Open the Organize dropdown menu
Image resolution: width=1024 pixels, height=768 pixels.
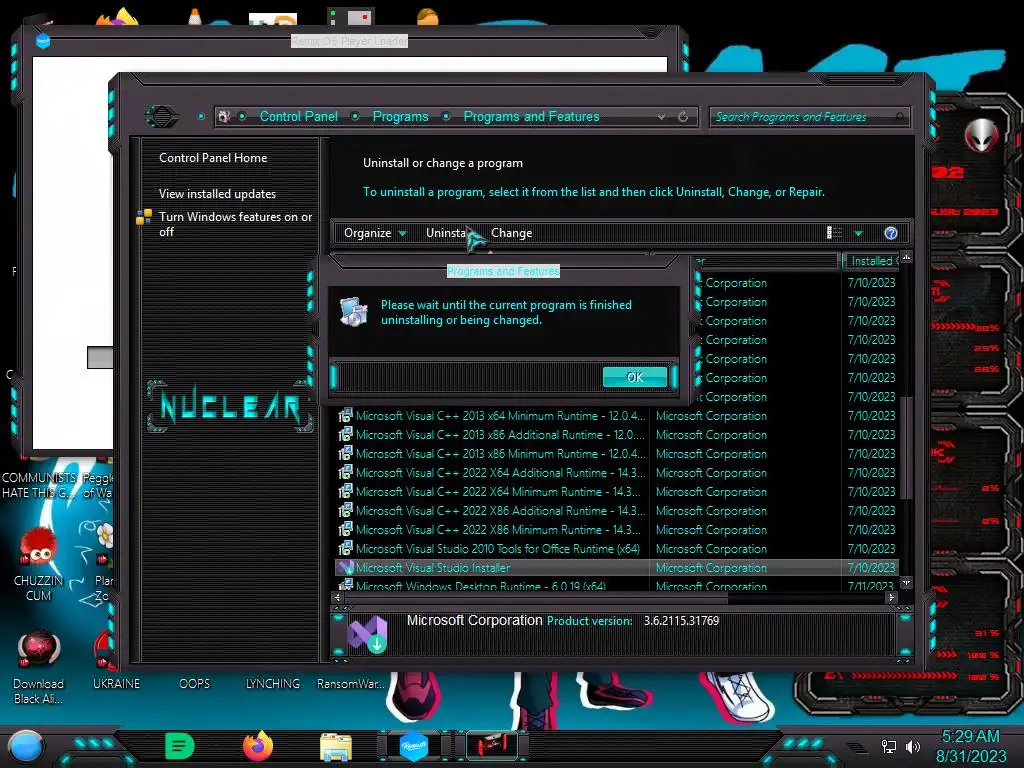tap(375, 233)
